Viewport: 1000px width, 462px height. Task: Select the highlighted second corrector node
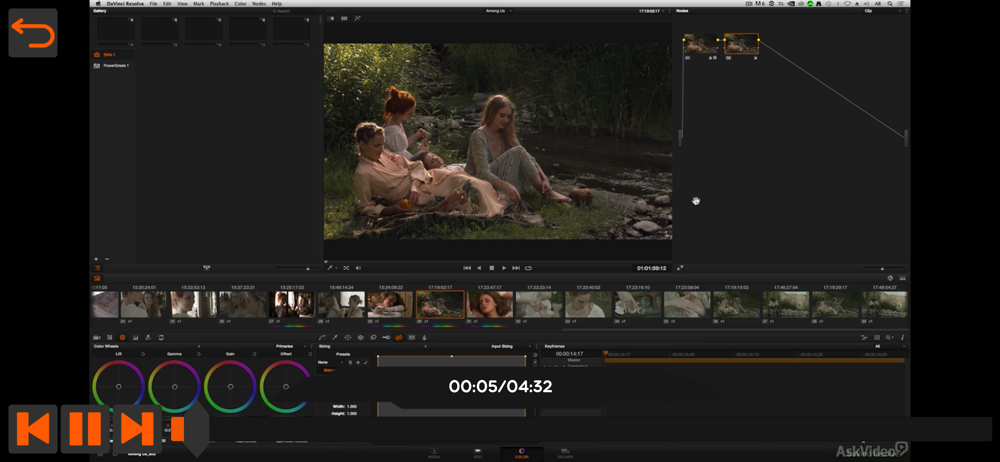click(741, 43)
